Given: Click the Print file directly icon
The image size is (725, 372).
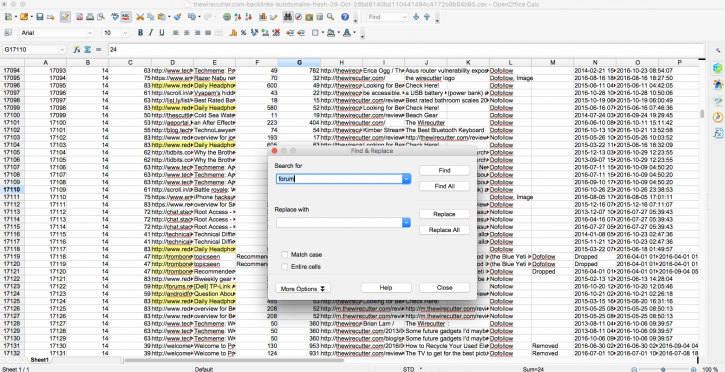Looking at the screenshot, I should point(90,17).
